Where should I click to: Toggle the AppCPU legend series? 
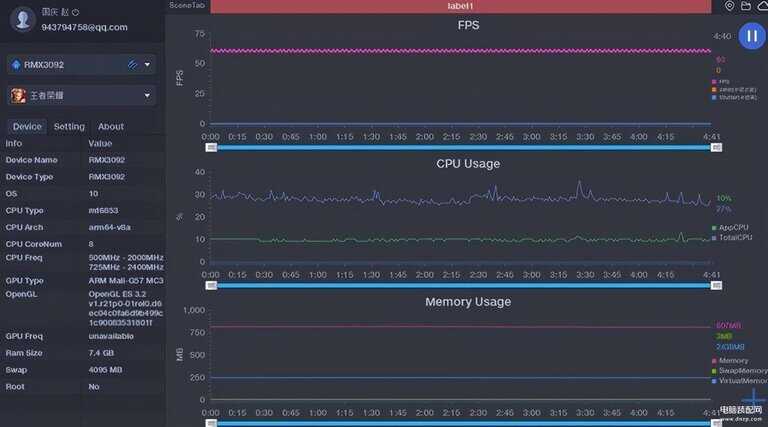(x=730, y=228)
